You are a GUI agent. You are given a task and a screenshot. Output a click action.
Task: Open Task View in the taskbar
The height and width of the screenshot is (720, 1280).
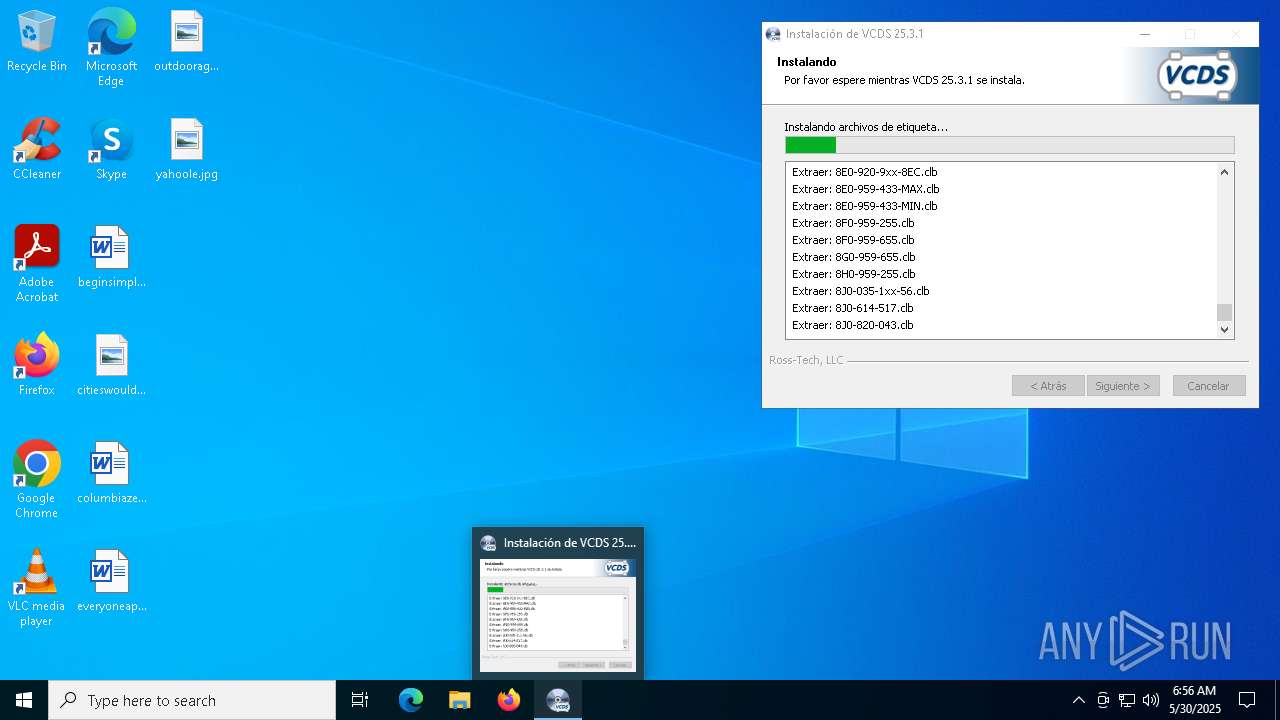tap(360, 700)
